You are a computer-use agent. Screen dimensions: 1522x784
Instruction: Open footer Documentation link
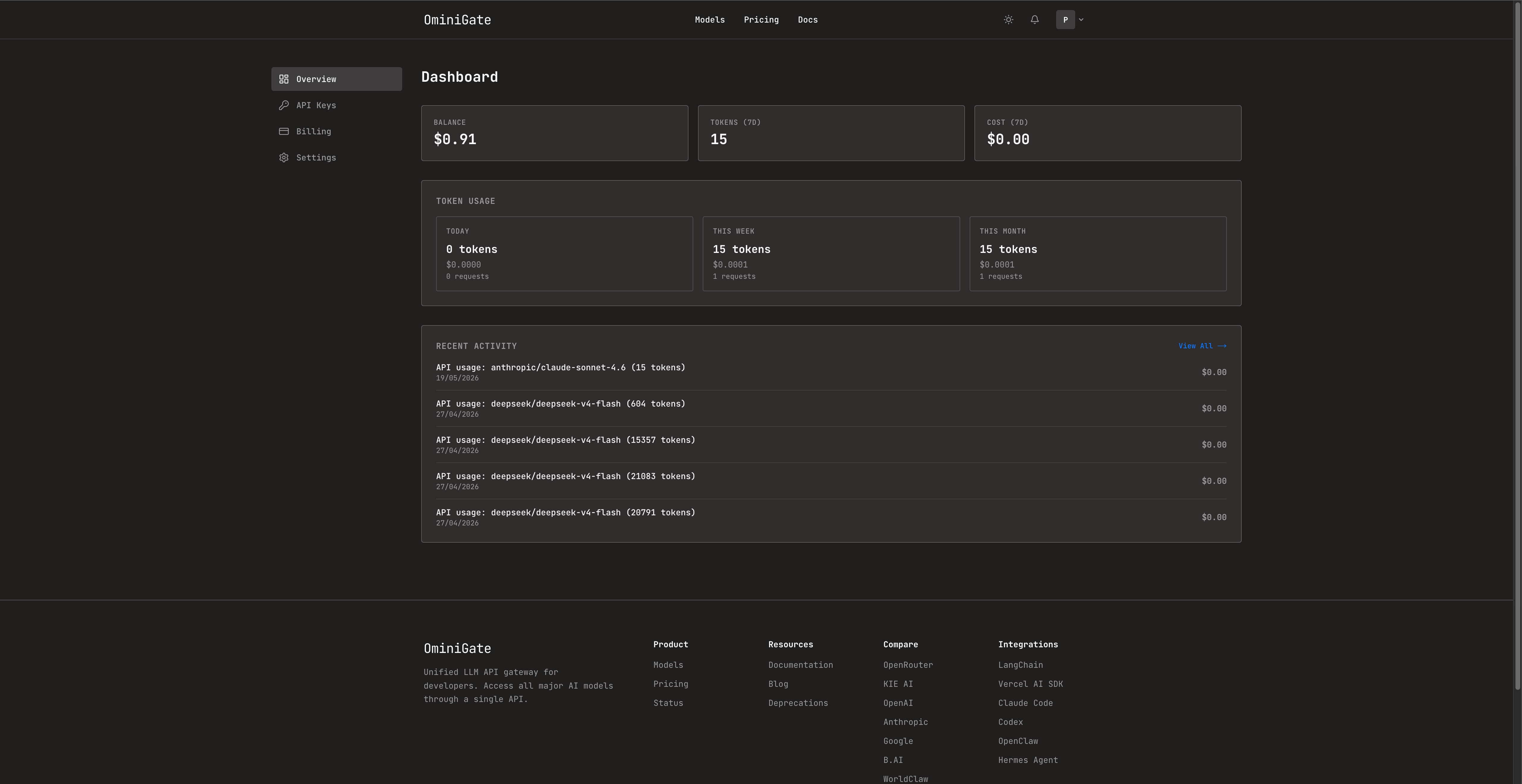click(x=801, y=665)
